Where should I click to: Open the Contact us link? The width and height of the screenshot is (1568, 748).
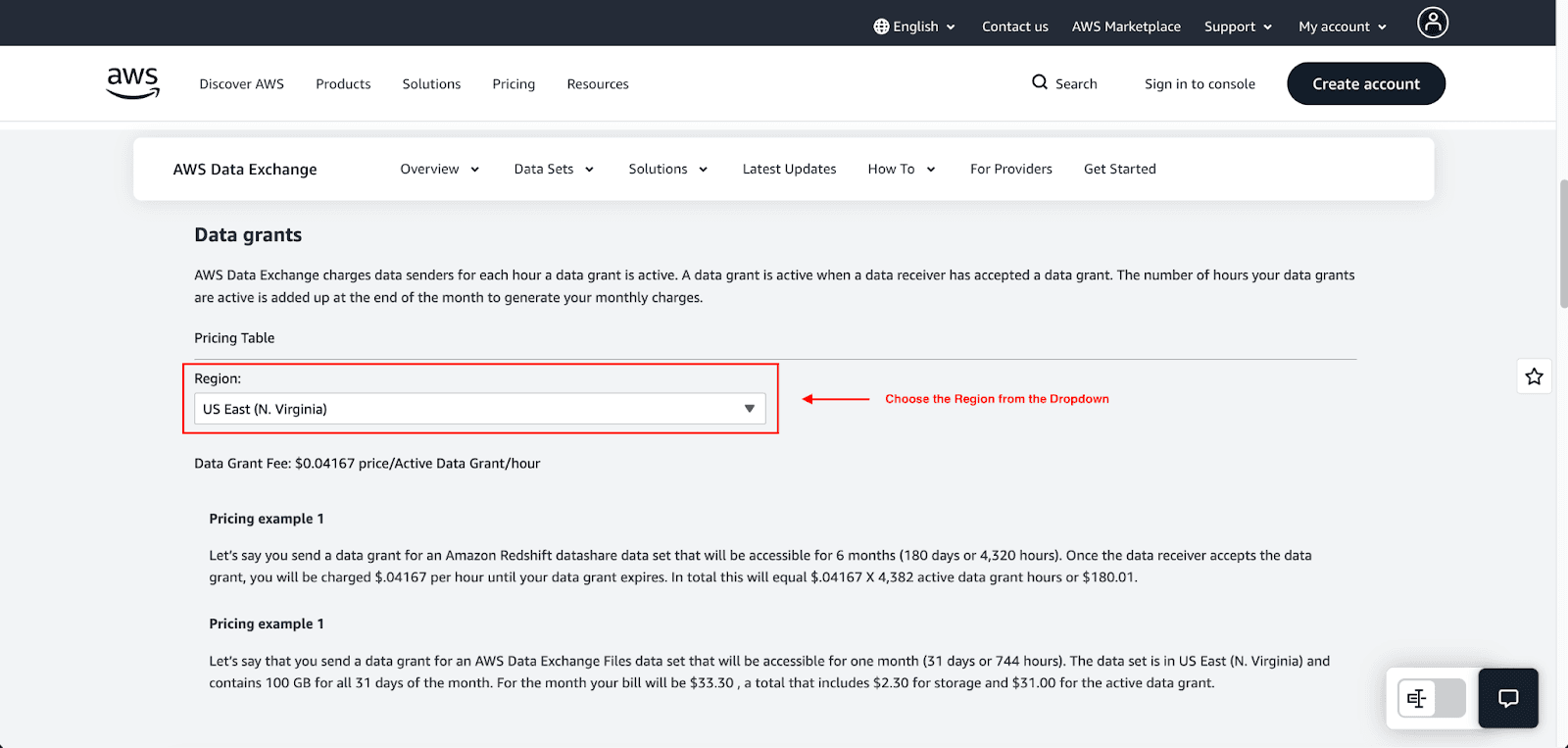pyautogui.click(x=1015, y=26)
